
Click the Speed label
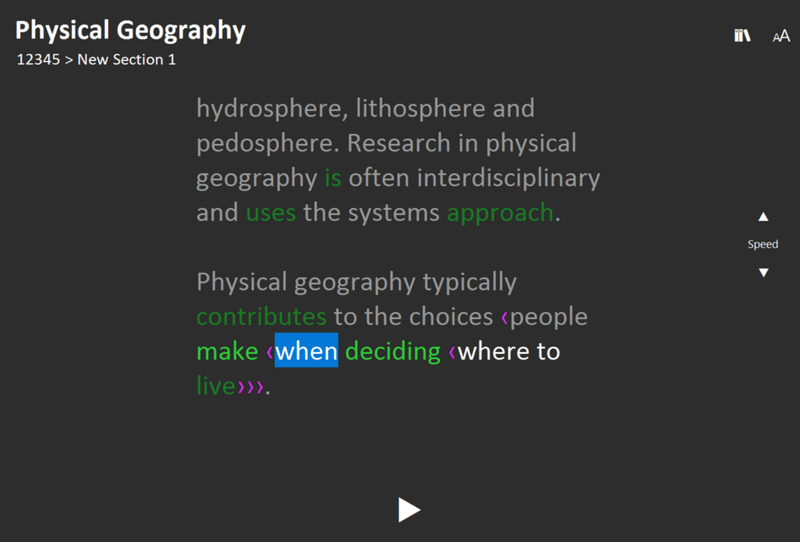click(x=763, y=244)
